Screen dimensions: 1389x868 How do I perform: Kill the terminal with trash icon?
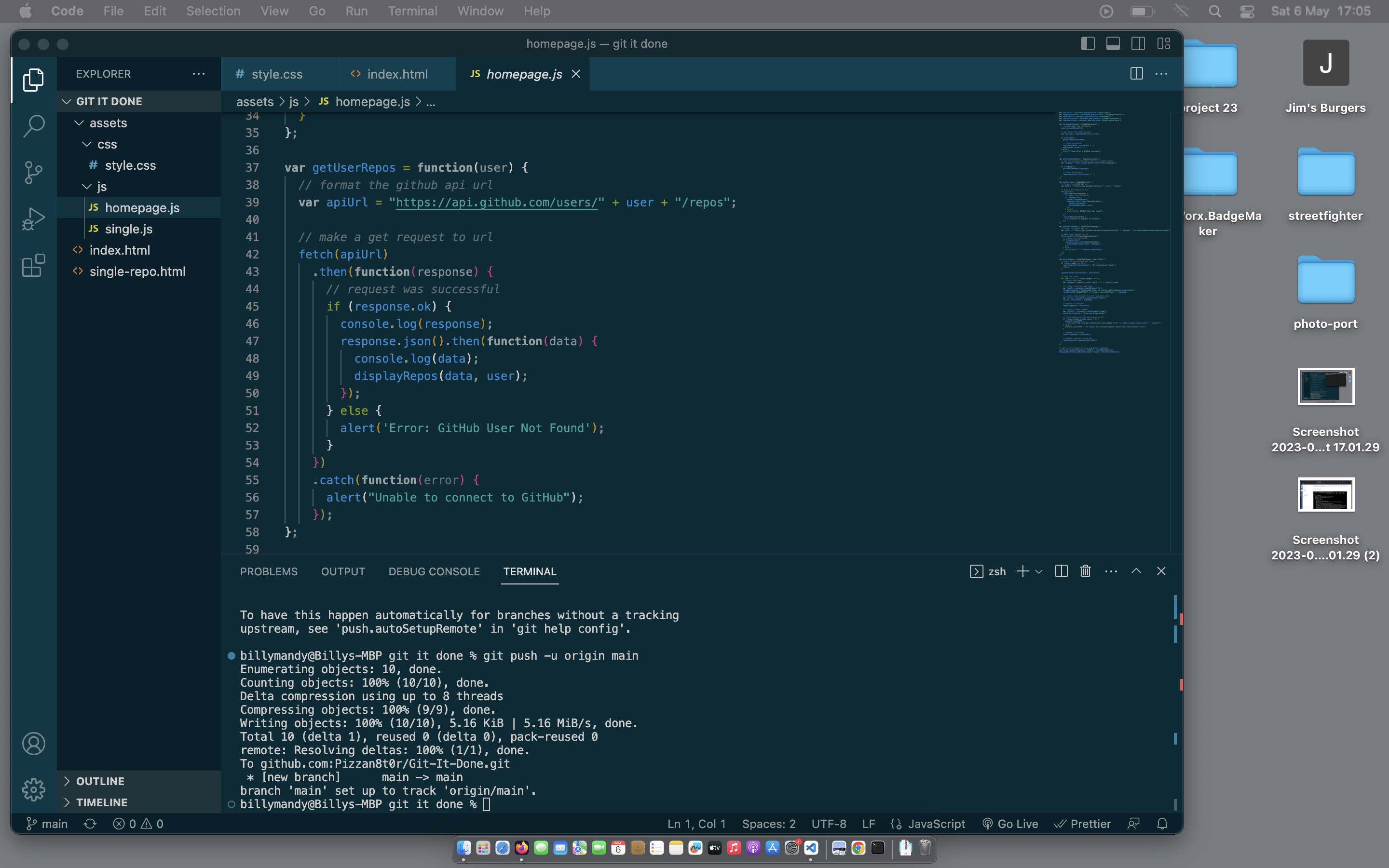(x=1085, y=571)
